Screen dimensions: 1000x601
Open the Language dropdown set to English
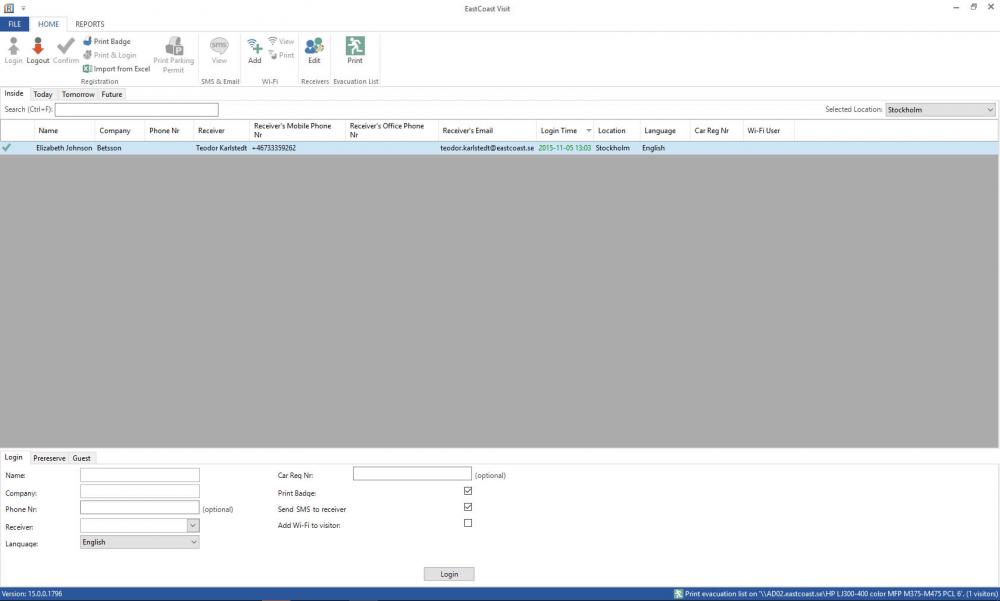click(x=140, y=542)
